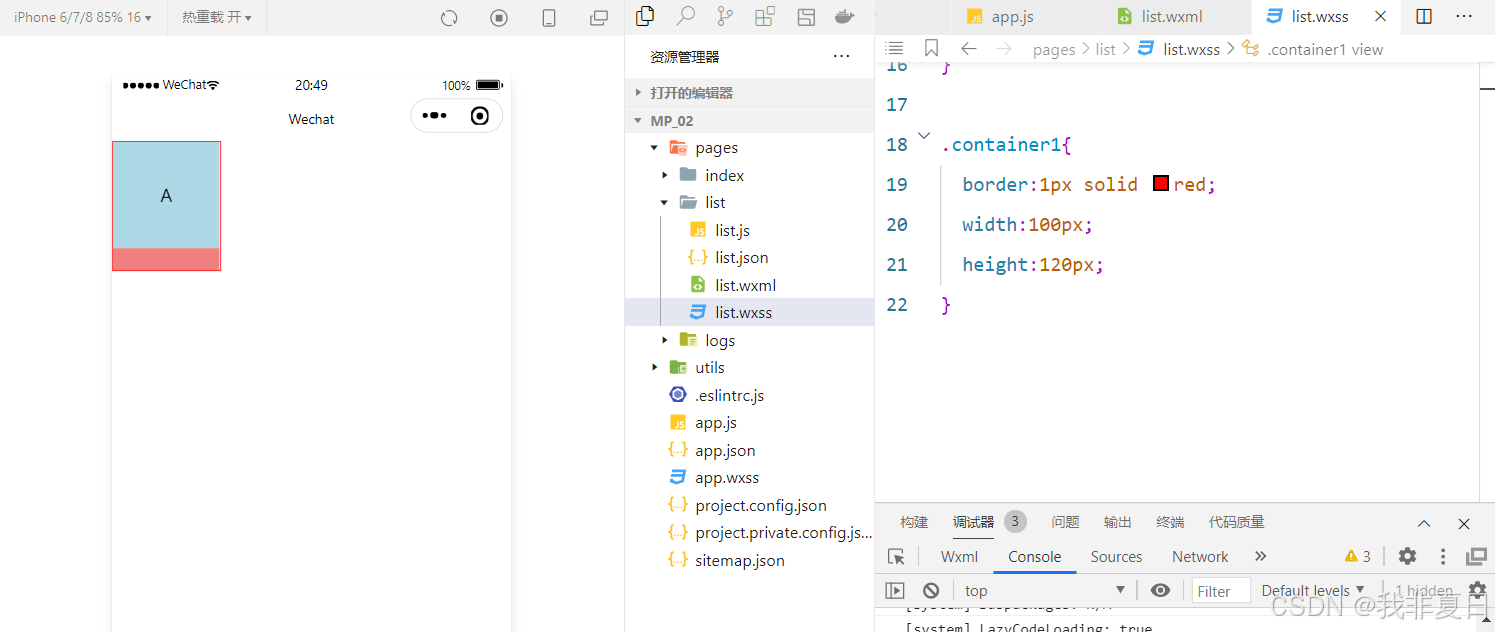Click the breadcrumb outline list icon
This screenshot has width=1495, height=632.
click(x=895, y=48)
